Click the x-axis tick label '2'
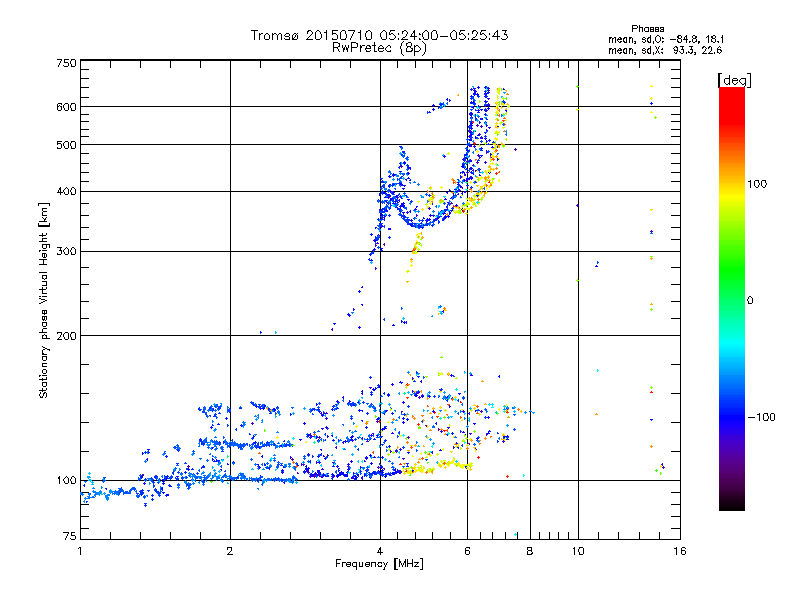800x600 pixels. 230,551
